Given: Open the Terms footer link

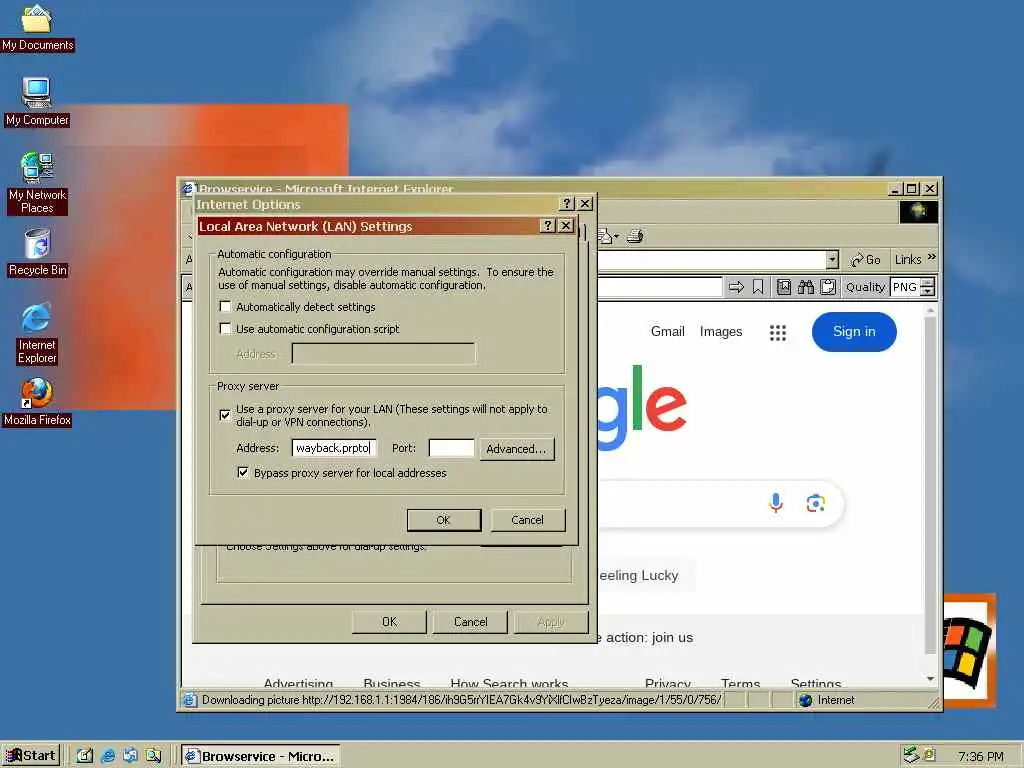Looking at the screenshot, I should (741, 682).
